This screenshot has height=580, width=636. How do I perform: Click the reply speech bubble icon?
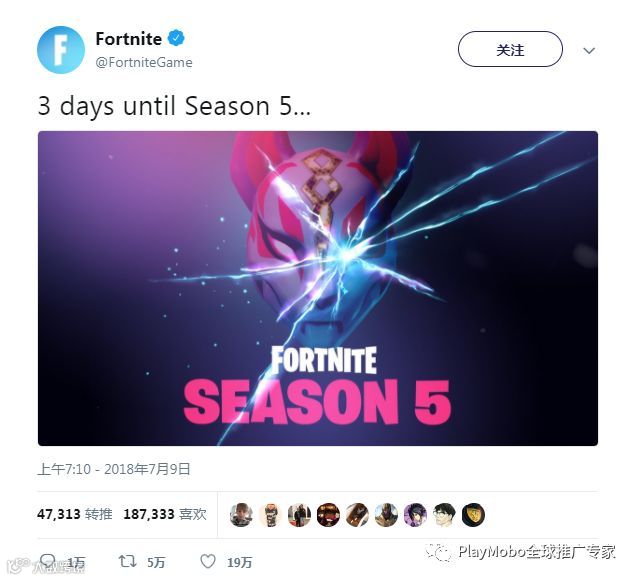click(49, 561)
